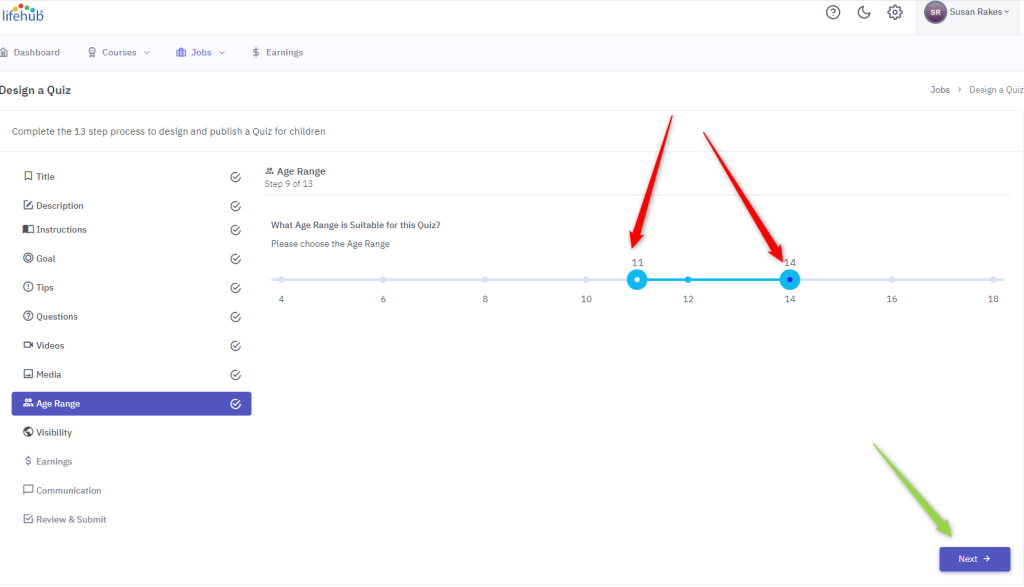Set slider to the 6 tick mark
Screen dimensions: 1024x587
coord(383,279)
